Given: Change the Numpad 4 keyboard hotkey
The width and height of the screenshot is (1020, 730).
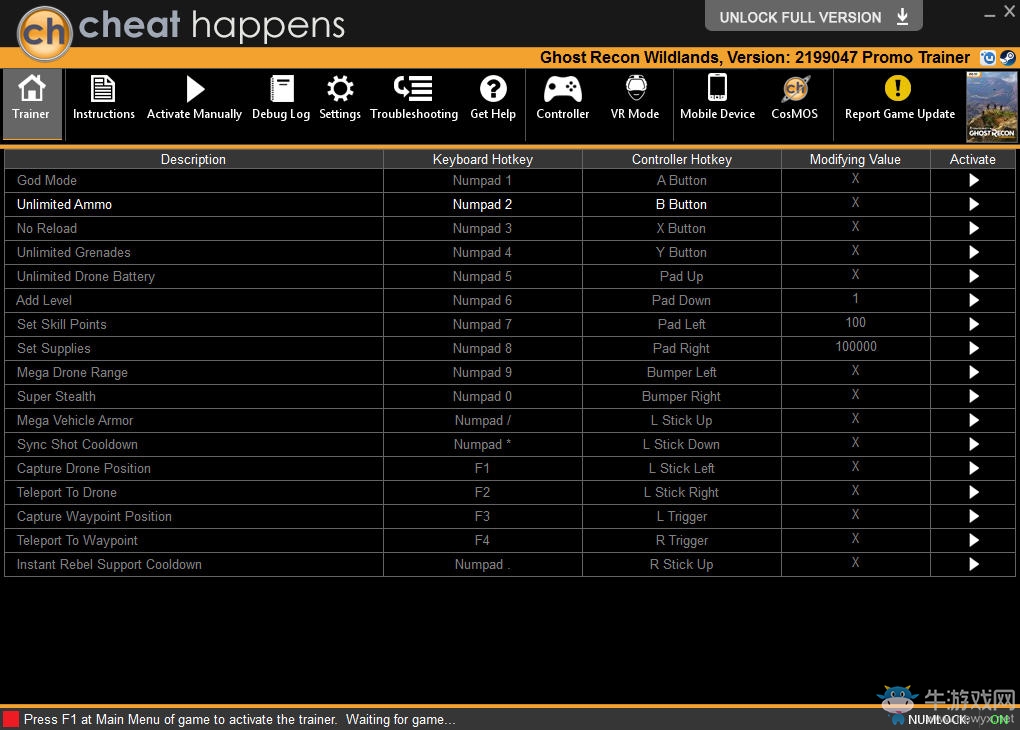Looking at the screenshot, I should click(x=483, y=252).
